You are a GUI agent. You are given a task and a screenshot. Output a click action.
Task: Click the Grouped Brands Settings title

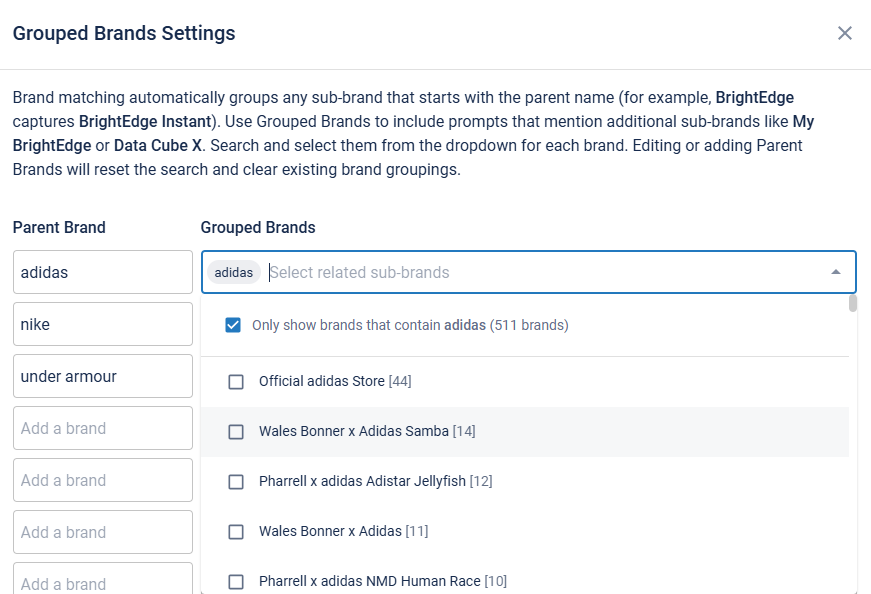coord(124,33)
